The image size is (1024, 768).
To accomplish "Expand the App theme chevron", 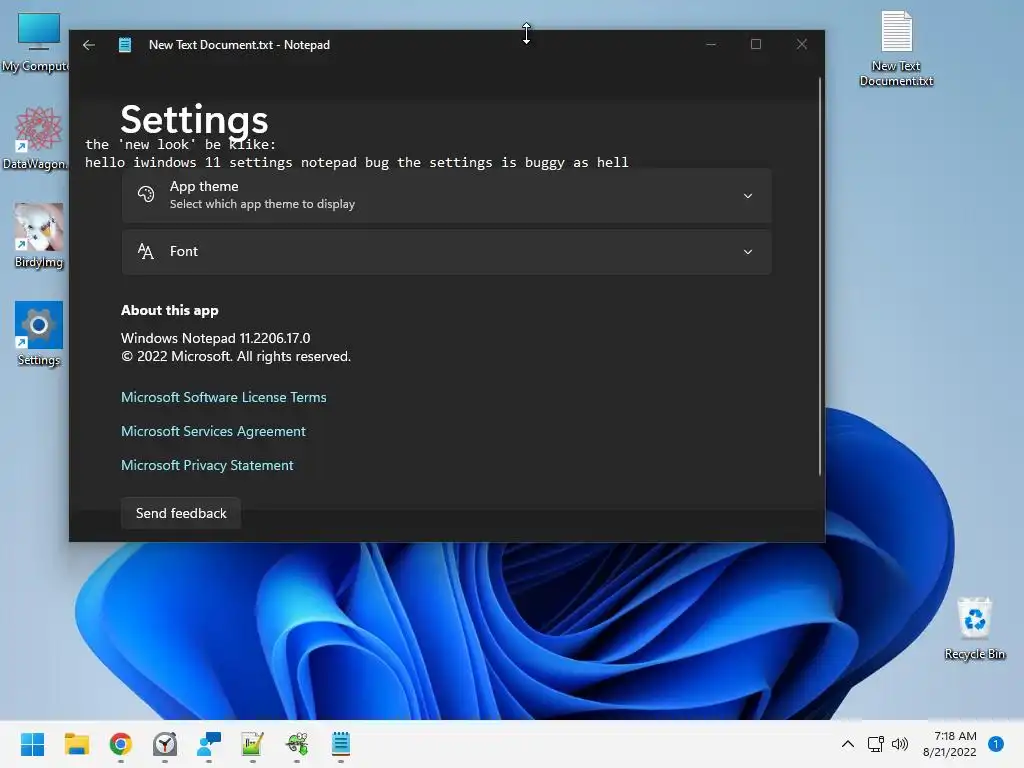I will pos(748,195).
